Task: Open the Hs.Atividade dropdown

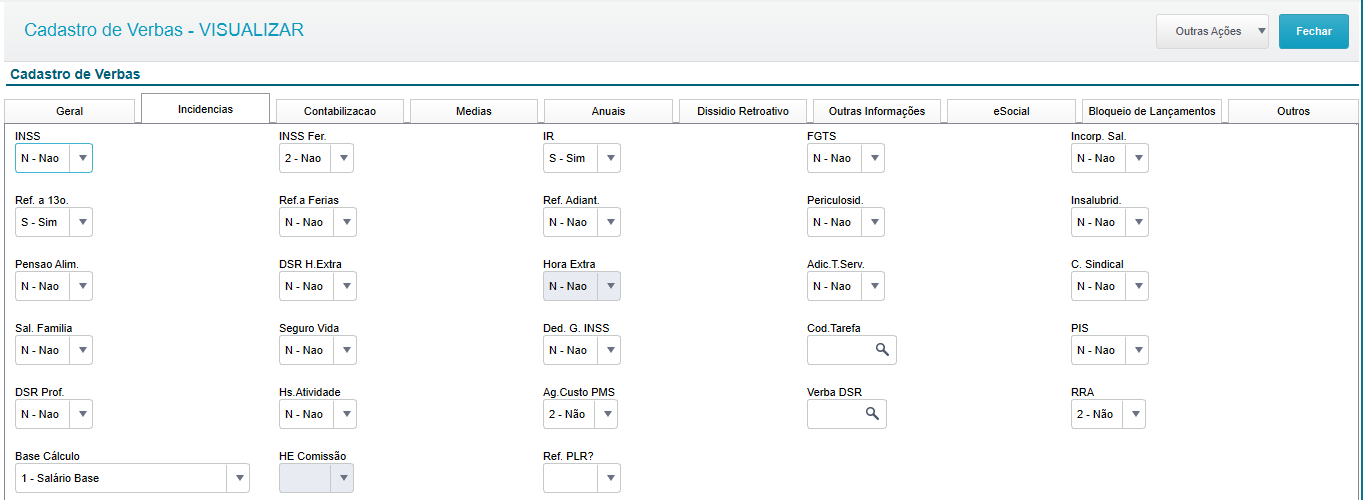Action: 318,414
